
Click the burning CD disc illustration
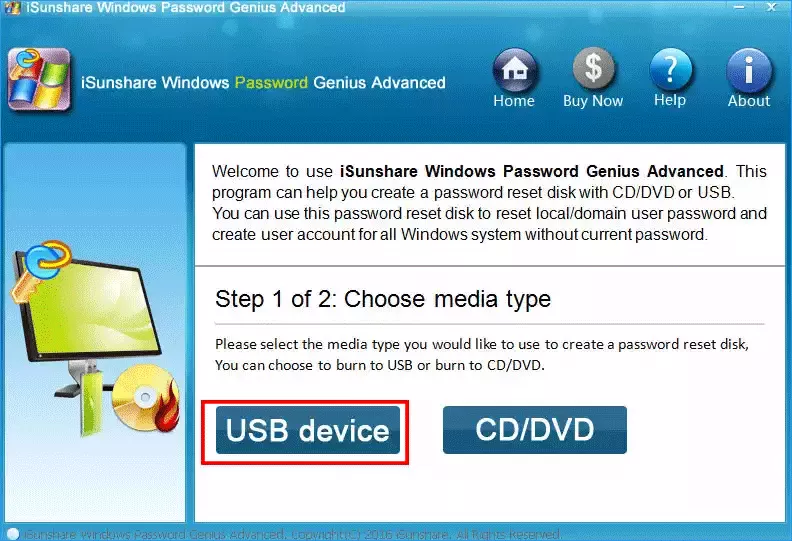click(x=145, y=398)
